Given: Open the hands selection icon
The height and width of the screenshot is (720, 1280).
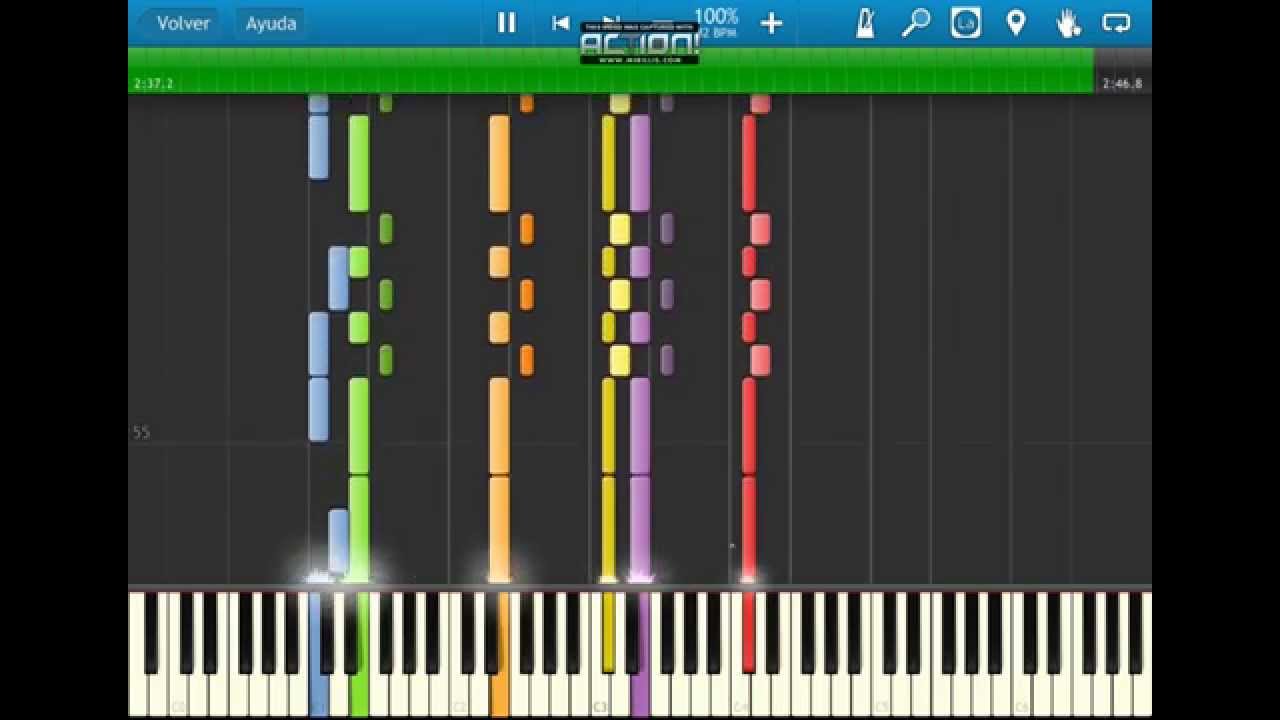Looking at the screenshot, I should [1068, 23].
